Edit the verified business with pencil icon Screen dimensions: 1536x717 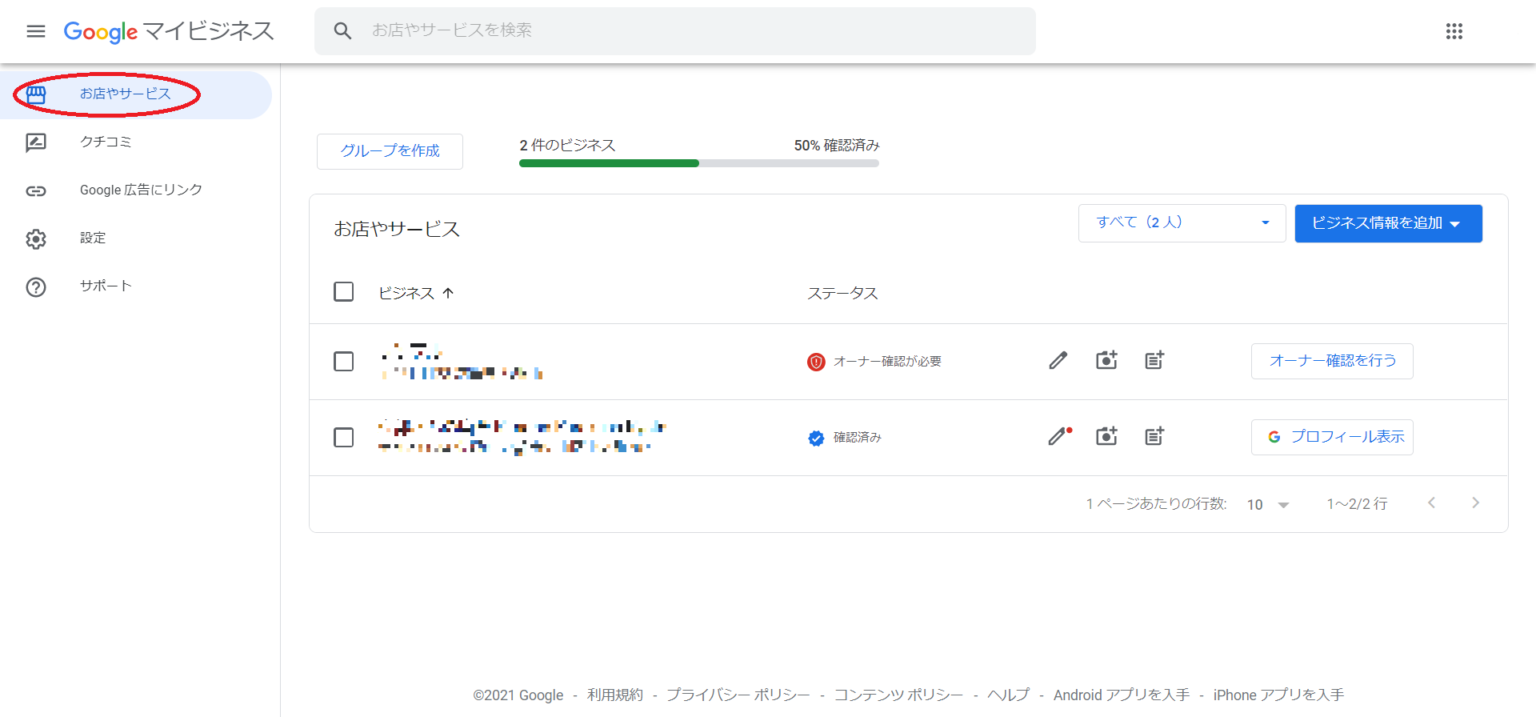pos(1057,436)
